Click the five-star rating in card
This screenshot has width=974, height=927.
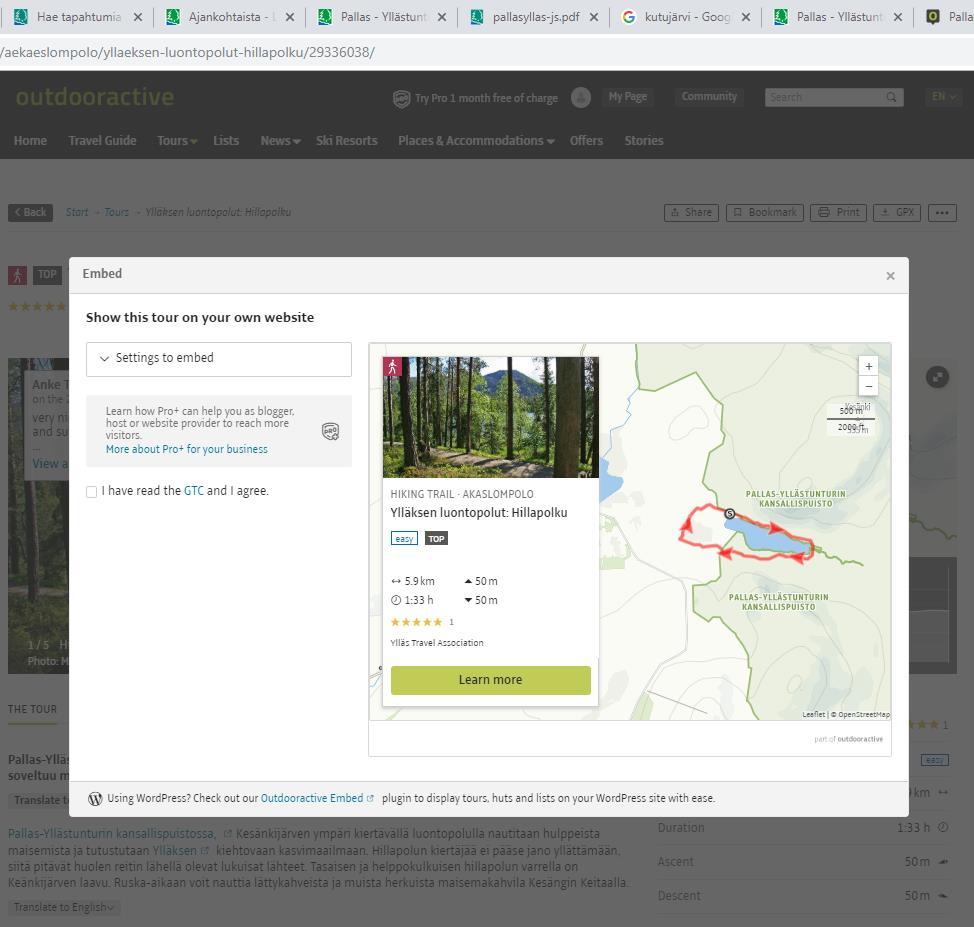pyautogui.click(x=416, y=622)
